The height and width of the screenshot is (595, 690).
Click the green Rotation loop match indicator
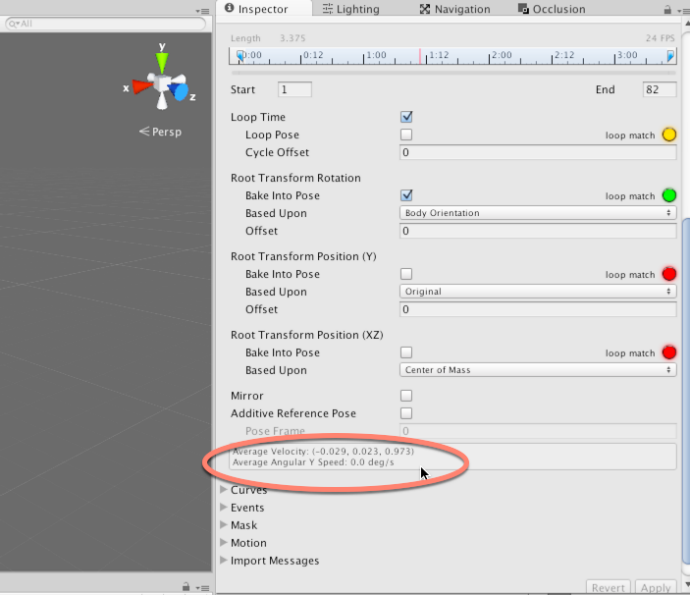(669, 196)
